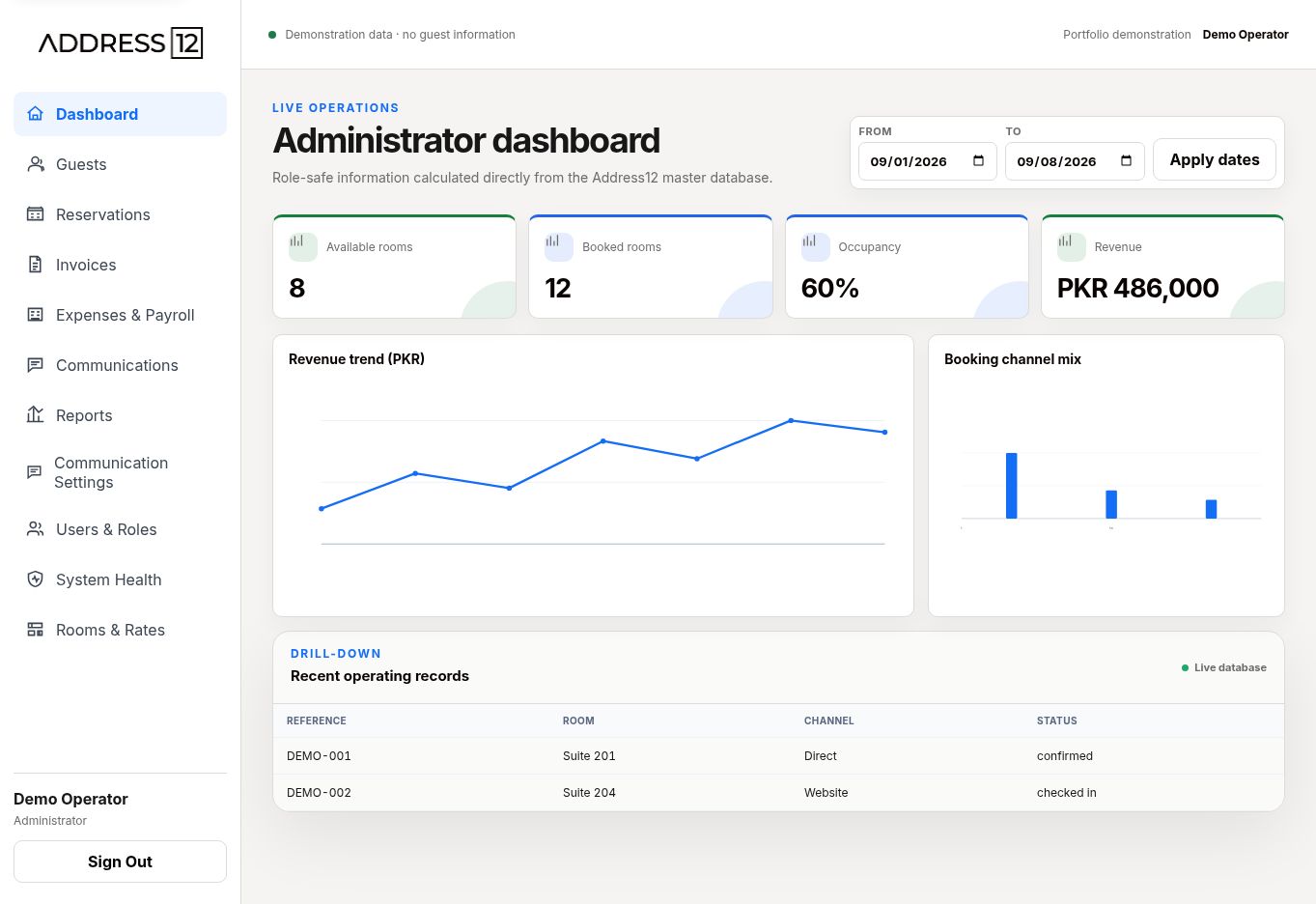The height and width of the screenshot is (904, 1316).
Task: Click the Rooms & Rates icon
Action: pyautogui.click(x=36, y=630)
